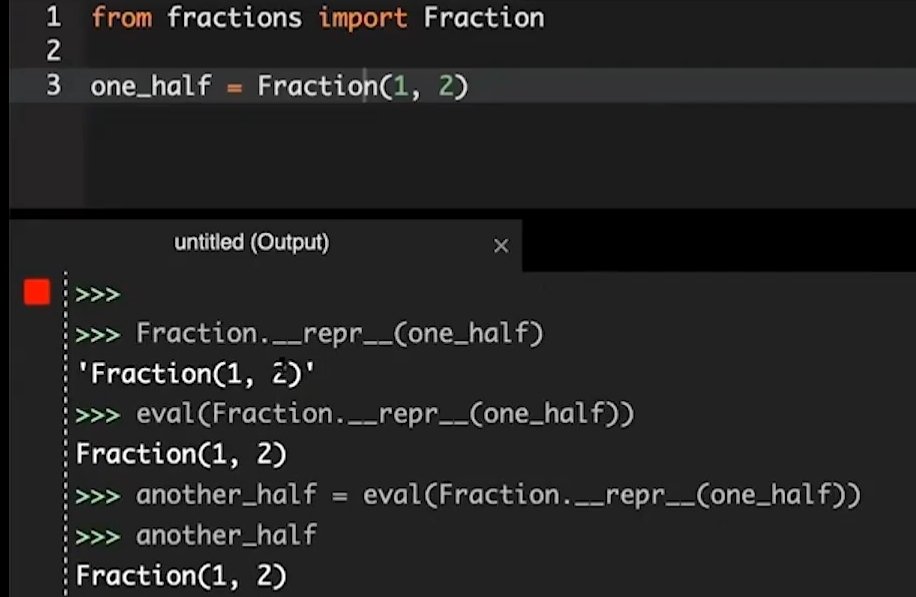Click the 'eval(Fraction.__repr__(one_half))' command line

click(385, 413)
